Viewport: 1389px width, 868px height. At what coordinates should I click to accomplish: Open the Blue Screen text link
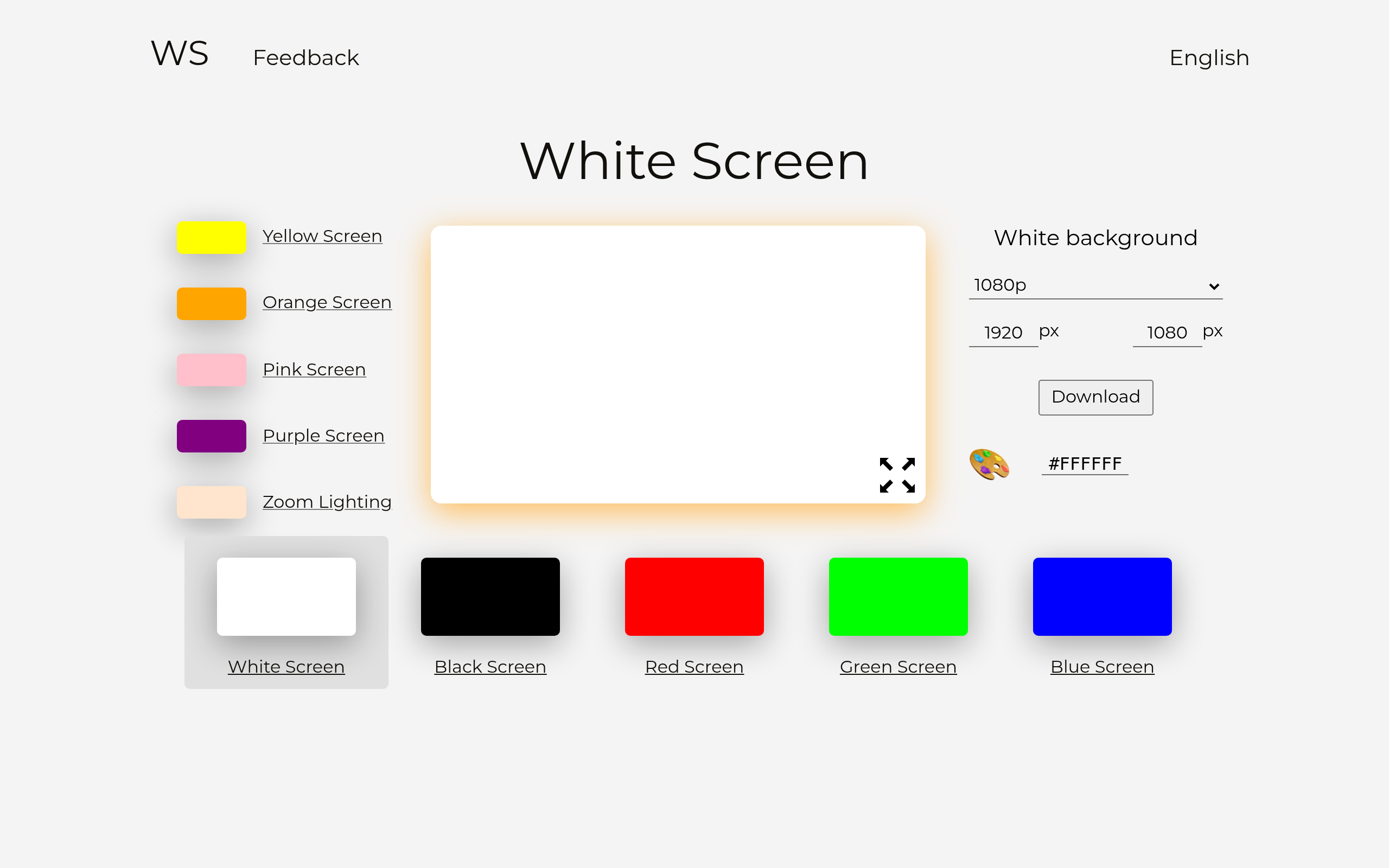click(1102, 667)
